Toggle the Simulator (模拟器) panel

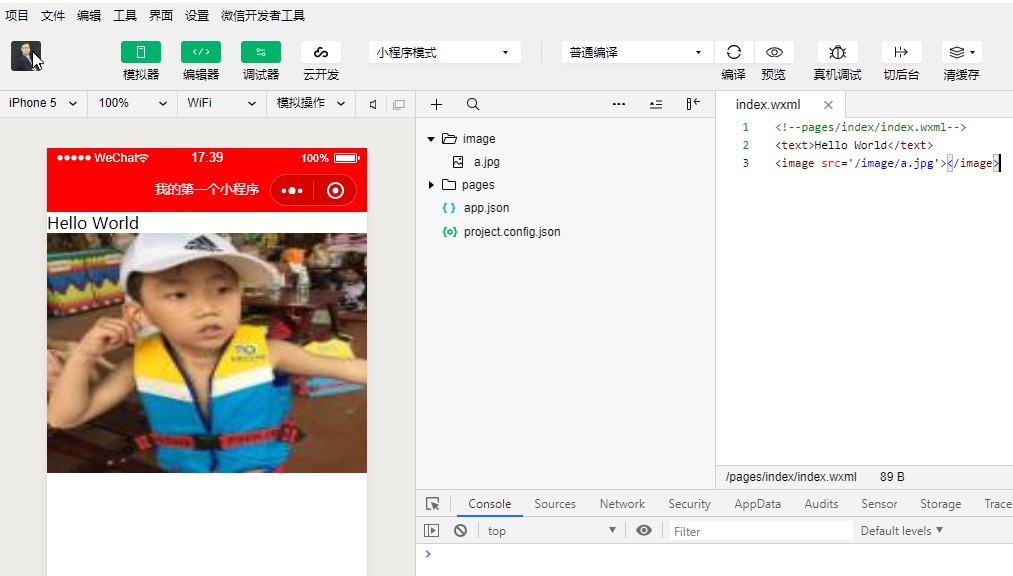coord(141,52)
